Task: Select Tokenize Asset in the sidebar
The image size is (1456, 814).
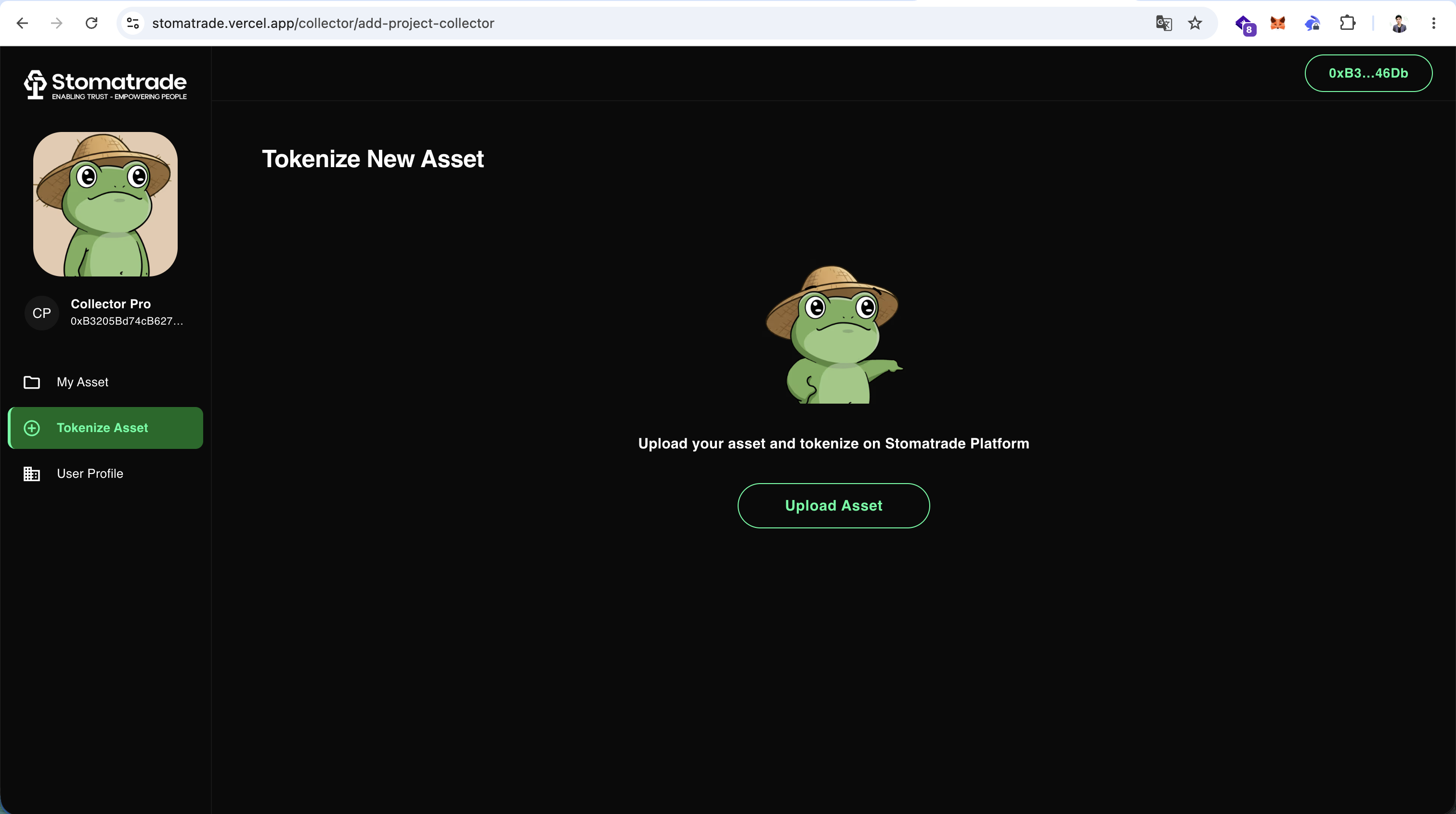Action: (x=106, y=428)
